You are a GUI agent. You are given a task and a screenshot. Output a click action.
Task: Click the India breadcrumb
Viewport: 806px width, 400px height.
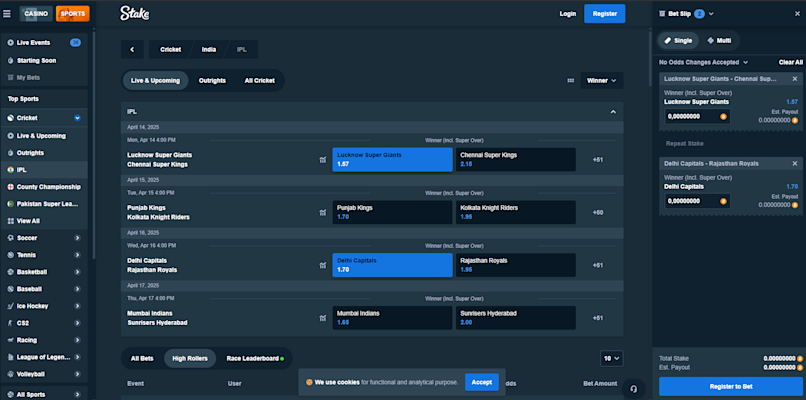point(209,49)
